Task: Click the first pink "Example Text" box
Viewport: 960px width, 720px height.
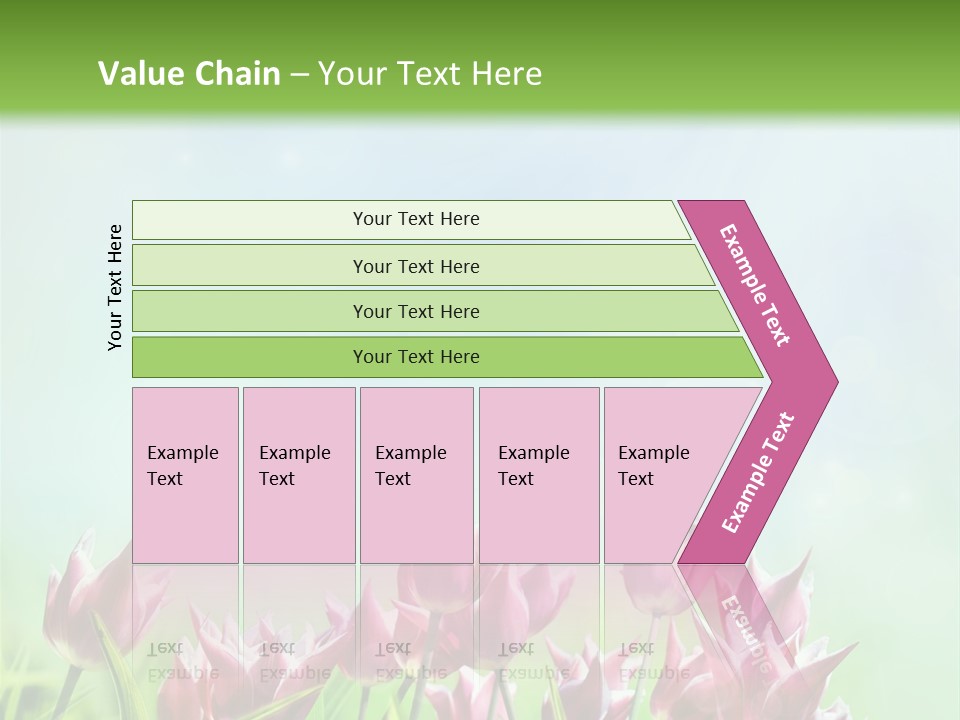Action: point(185,474)
